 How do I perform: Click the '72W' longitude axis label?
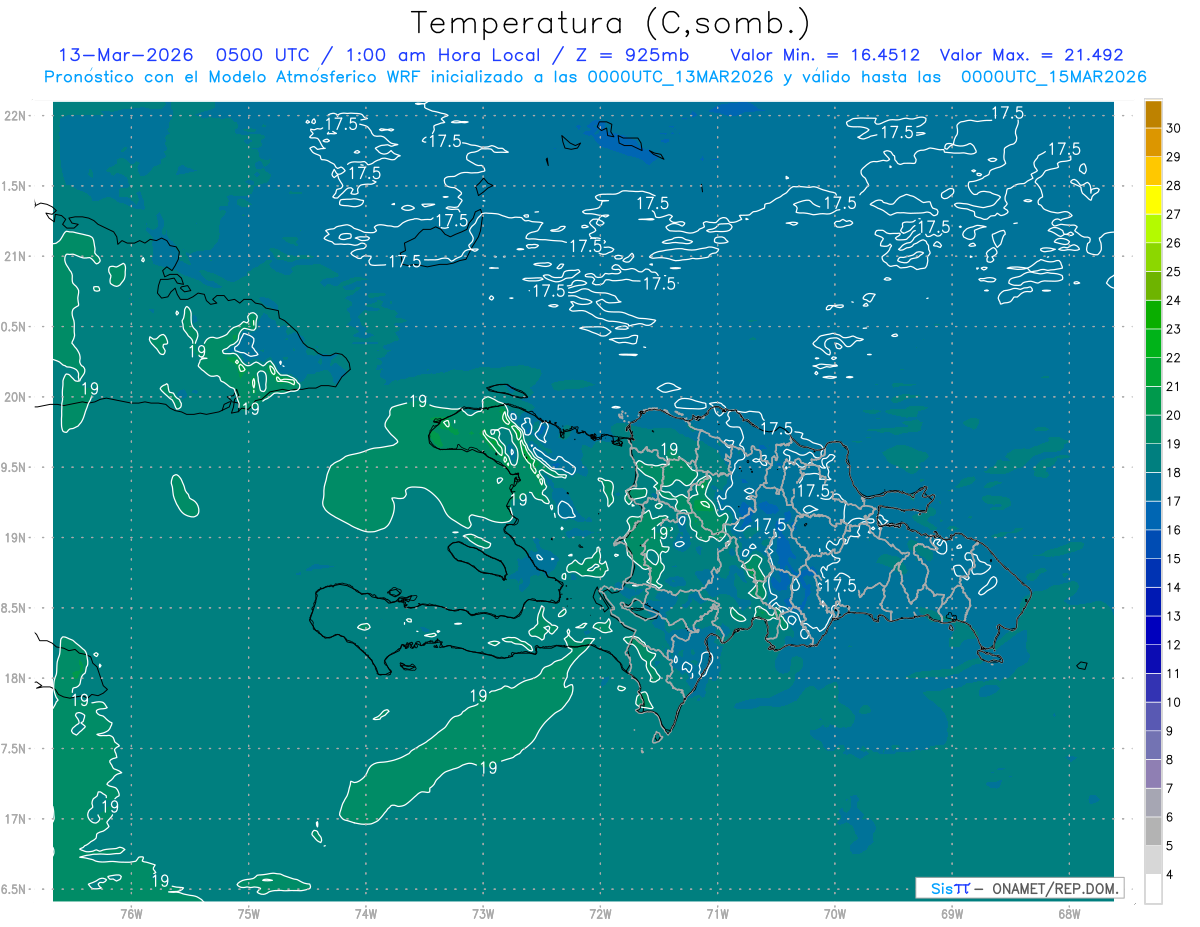click(601, 914)
